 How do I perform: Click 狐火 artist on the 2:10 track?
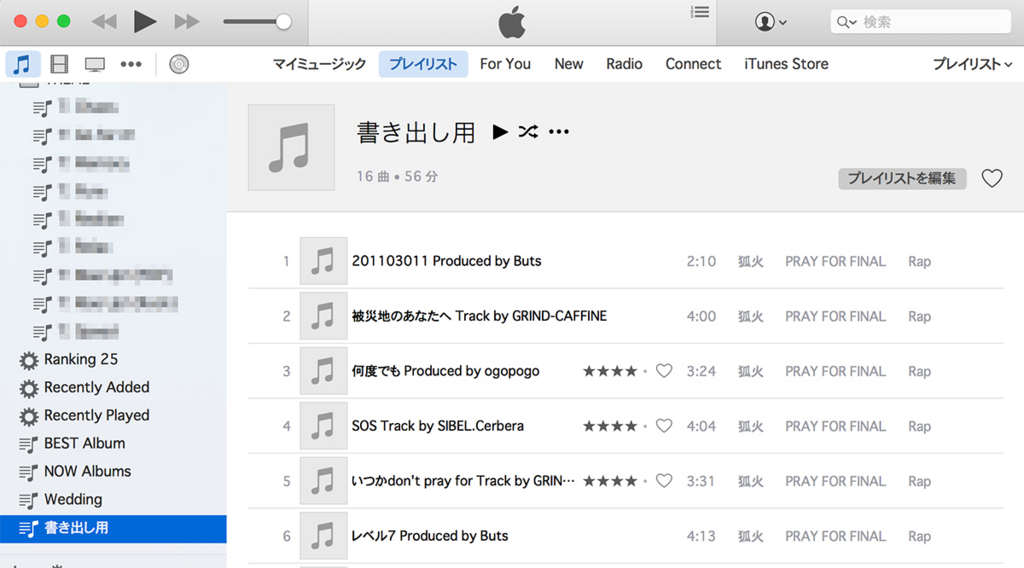pos(750,261)
